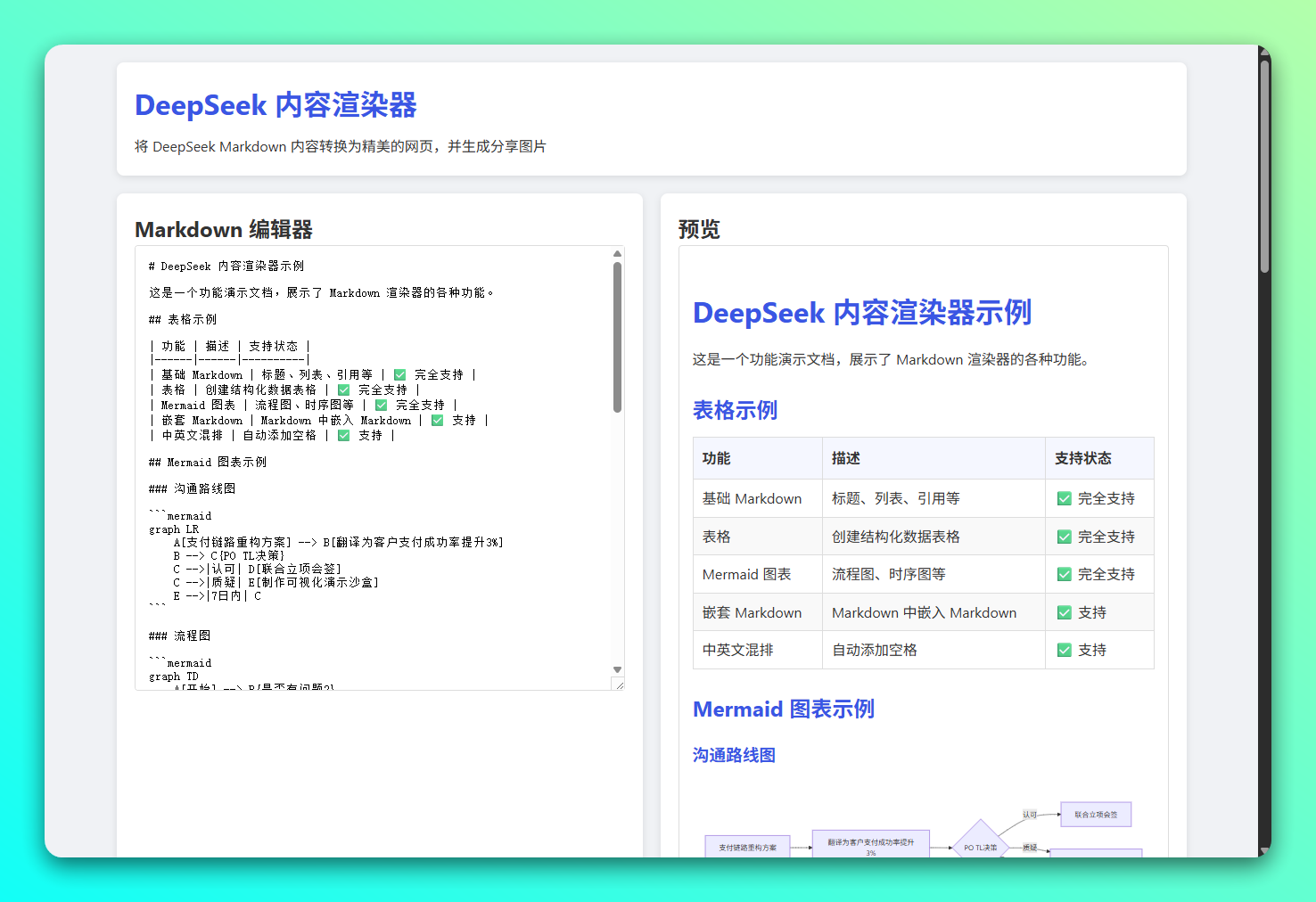Click editor scrollbar down arrow
1316x902 pixels.
[617, 669]
